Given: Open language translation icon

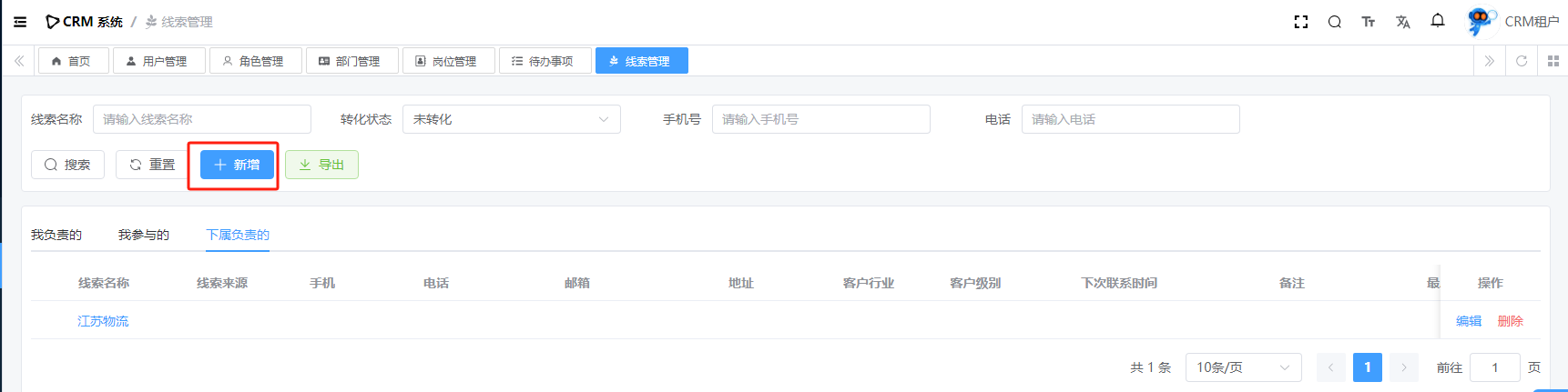Looking at the screenshot, I should click(1402, 22).
